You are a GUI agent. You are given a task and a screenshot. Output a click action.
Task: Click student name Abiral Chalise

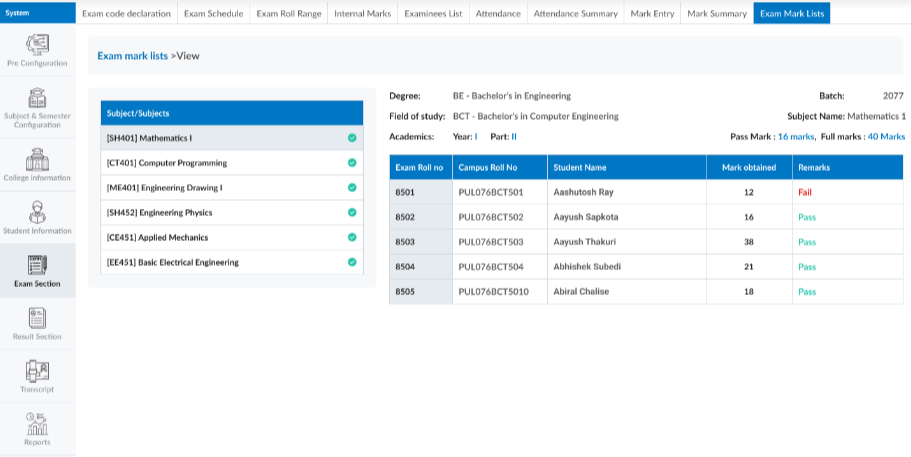point(581,292)
